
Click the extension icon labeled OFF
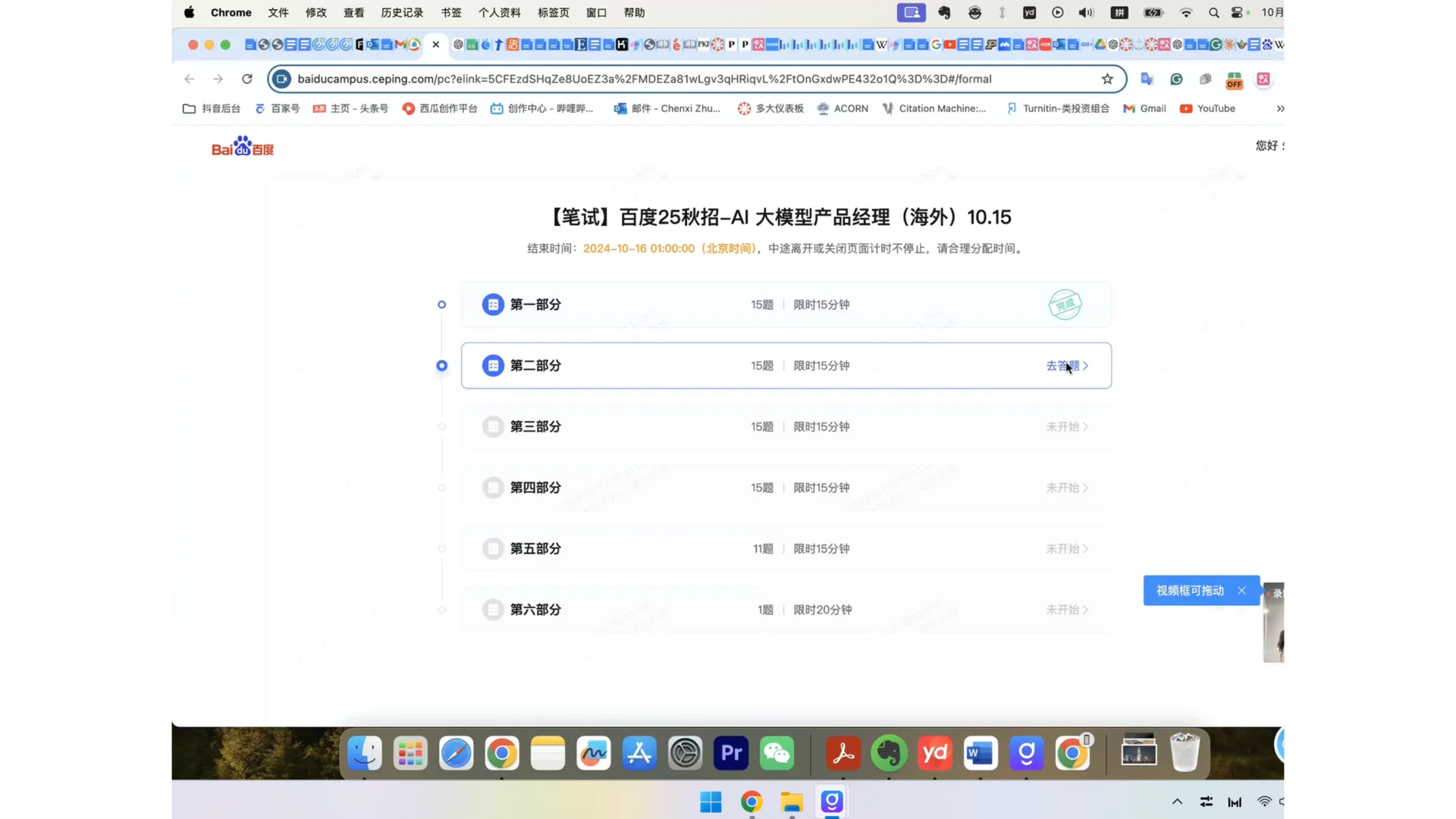click(1235, 80)
